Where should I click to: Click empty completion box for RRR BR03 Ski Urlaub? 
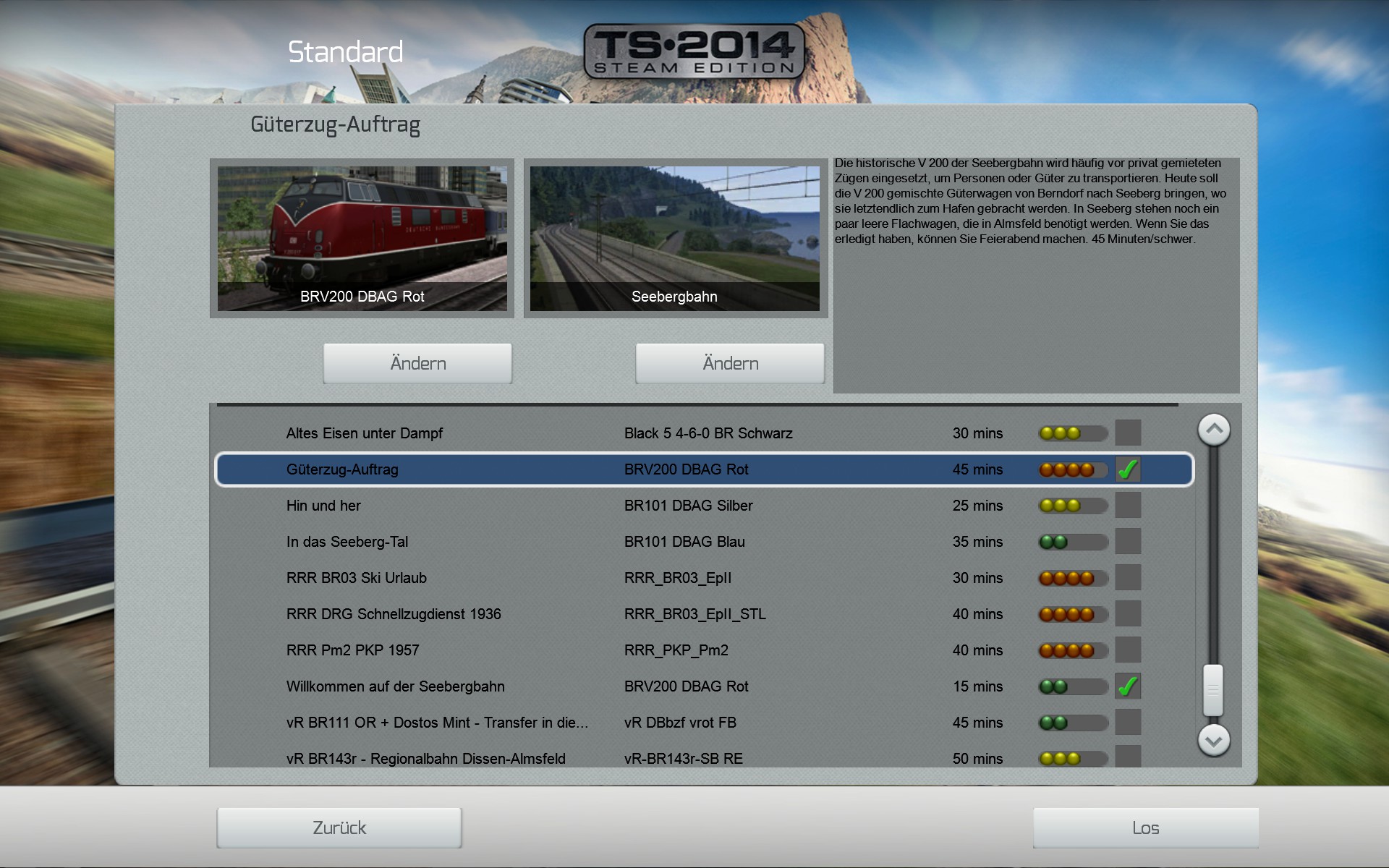[x=1128, y=577]
